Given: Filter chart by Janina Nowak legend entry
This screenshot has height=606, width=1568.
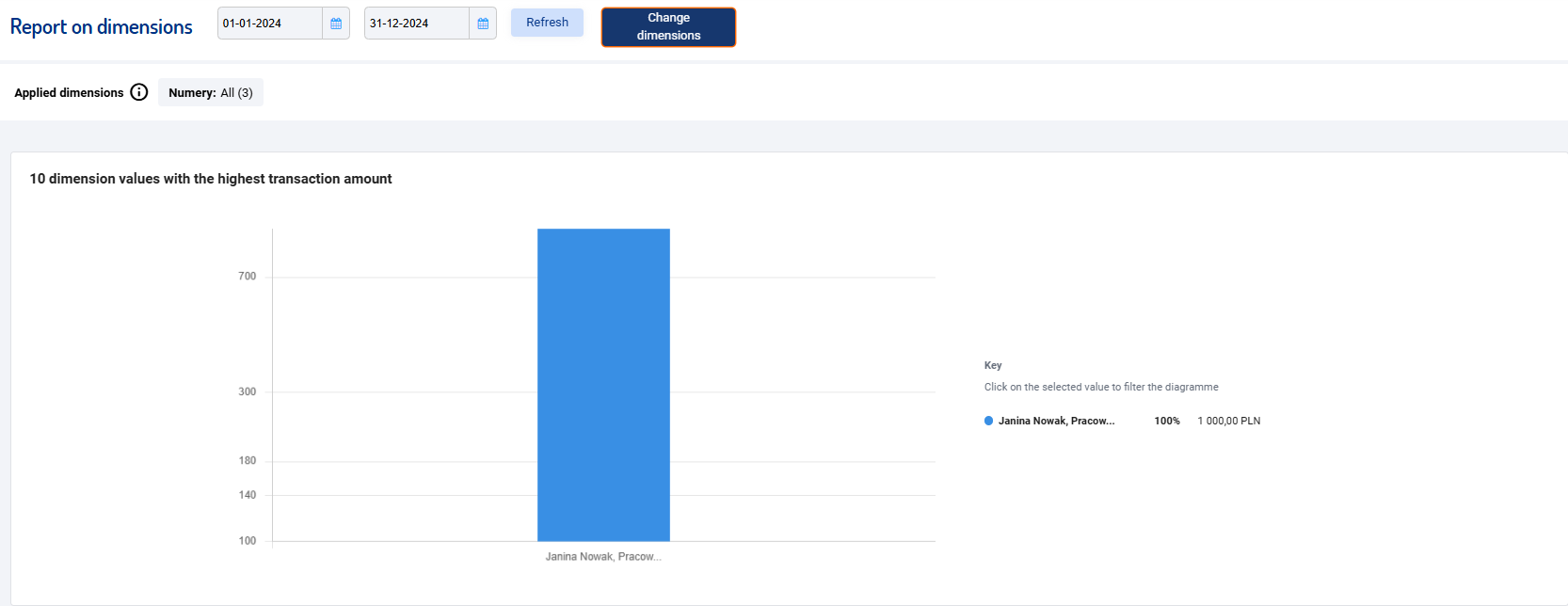Looking at the screenshot, I should (1056, 421).
